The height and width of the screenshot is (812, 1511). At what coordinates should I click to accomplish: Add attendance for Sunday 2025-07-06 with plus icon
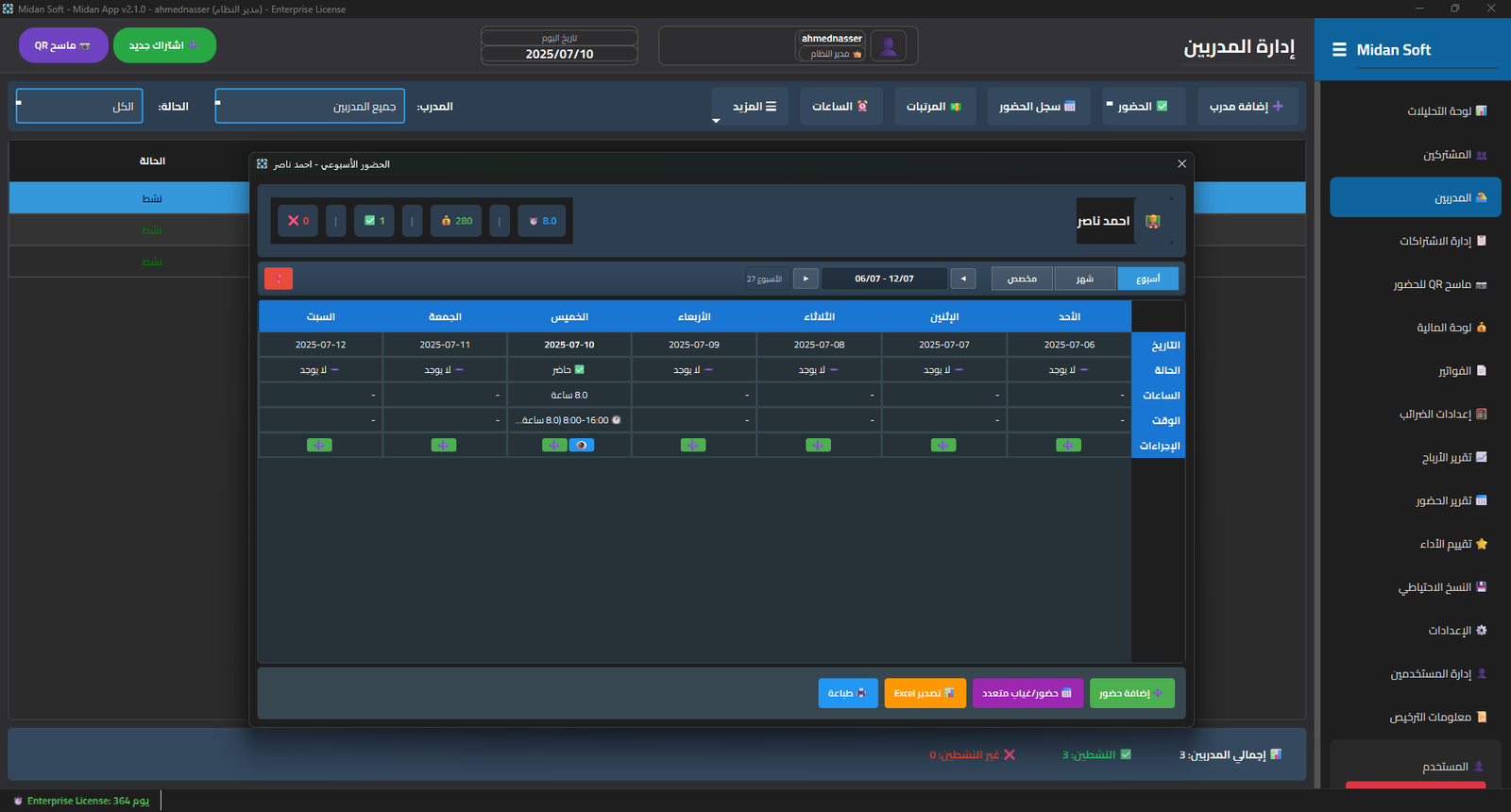[1068, 446]
